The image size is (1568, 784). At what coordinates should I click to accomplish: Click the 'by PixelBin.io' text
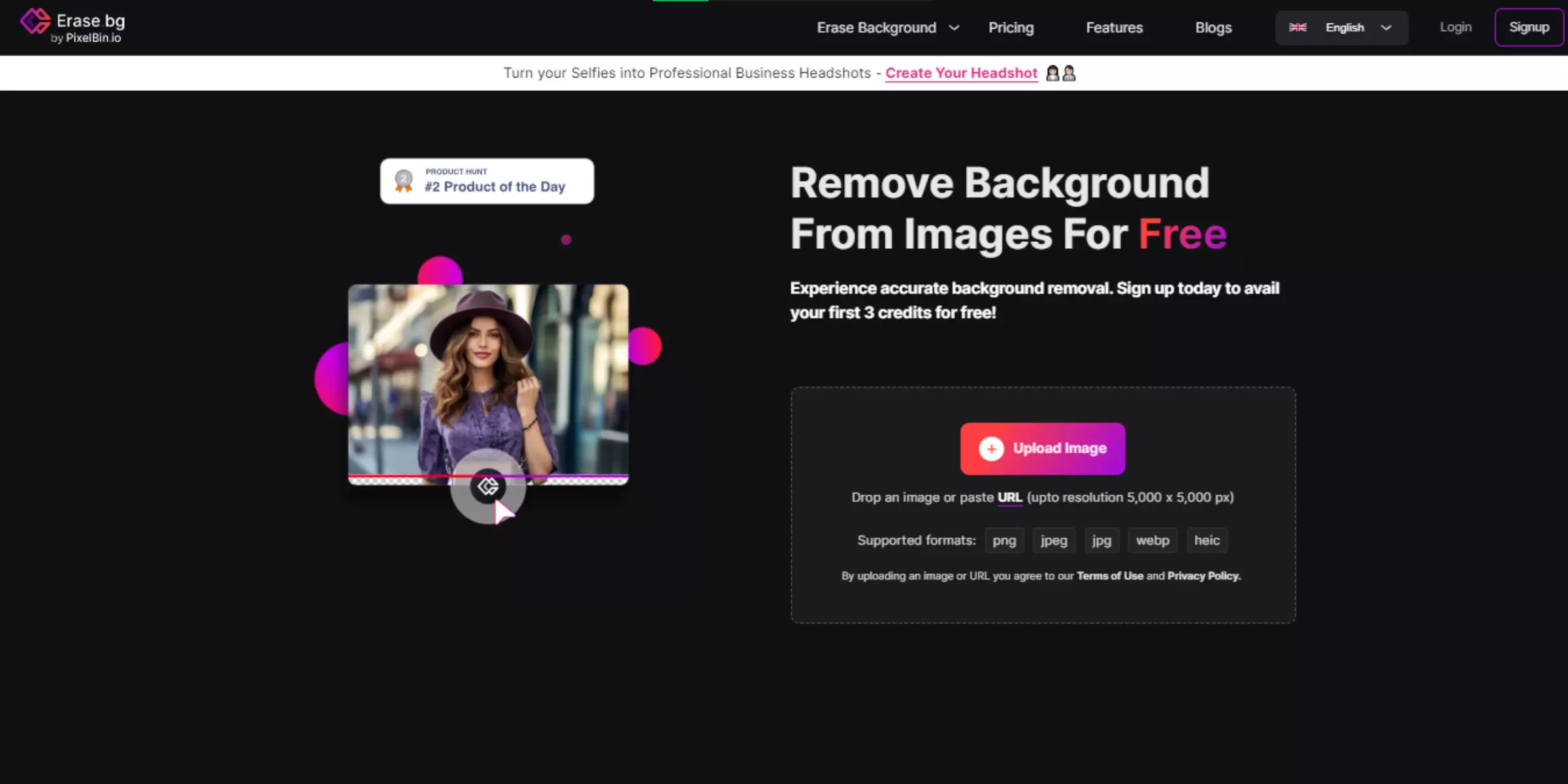[x=86, y=38]
